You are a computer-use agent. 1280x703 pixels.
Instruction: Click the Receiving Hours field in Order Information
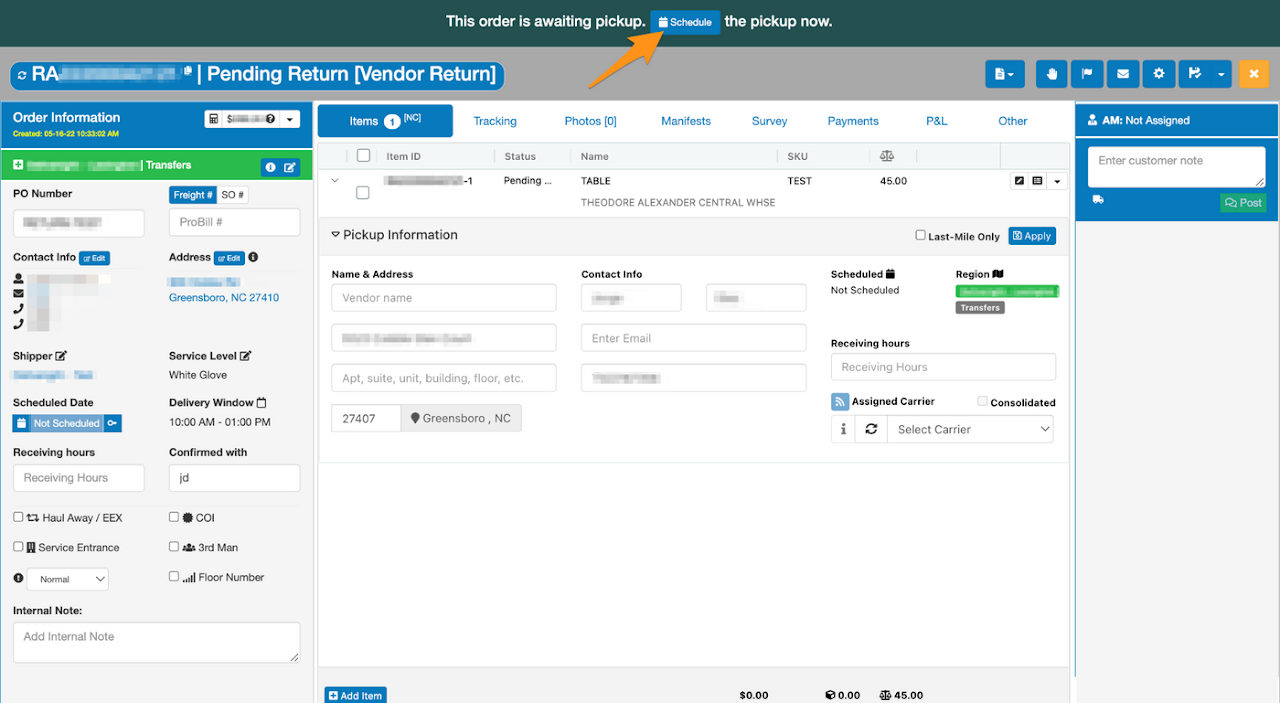[x=79, y=478]
